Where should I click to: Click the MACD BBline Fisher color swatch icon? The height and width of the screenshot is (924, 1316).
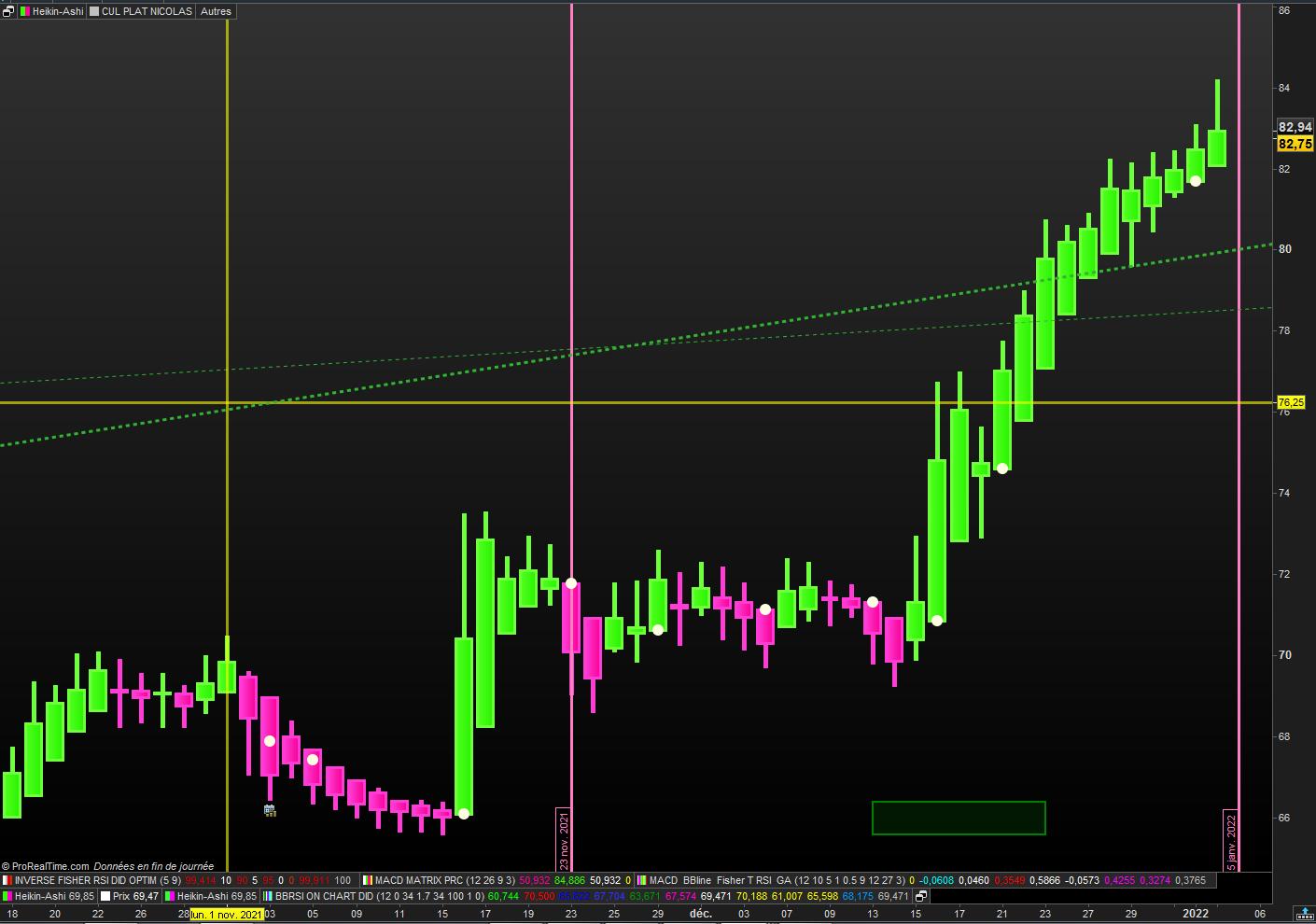click(x=641, y=880)
